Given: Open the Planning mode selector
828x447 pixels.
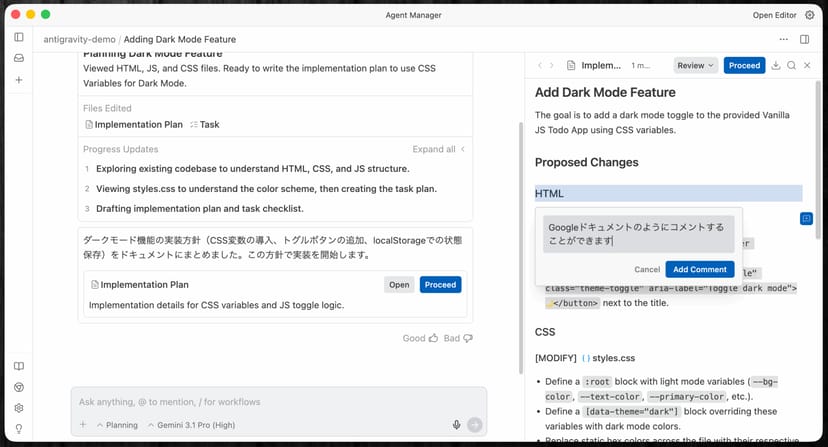Looking at the screenshot, I should 117,425.
